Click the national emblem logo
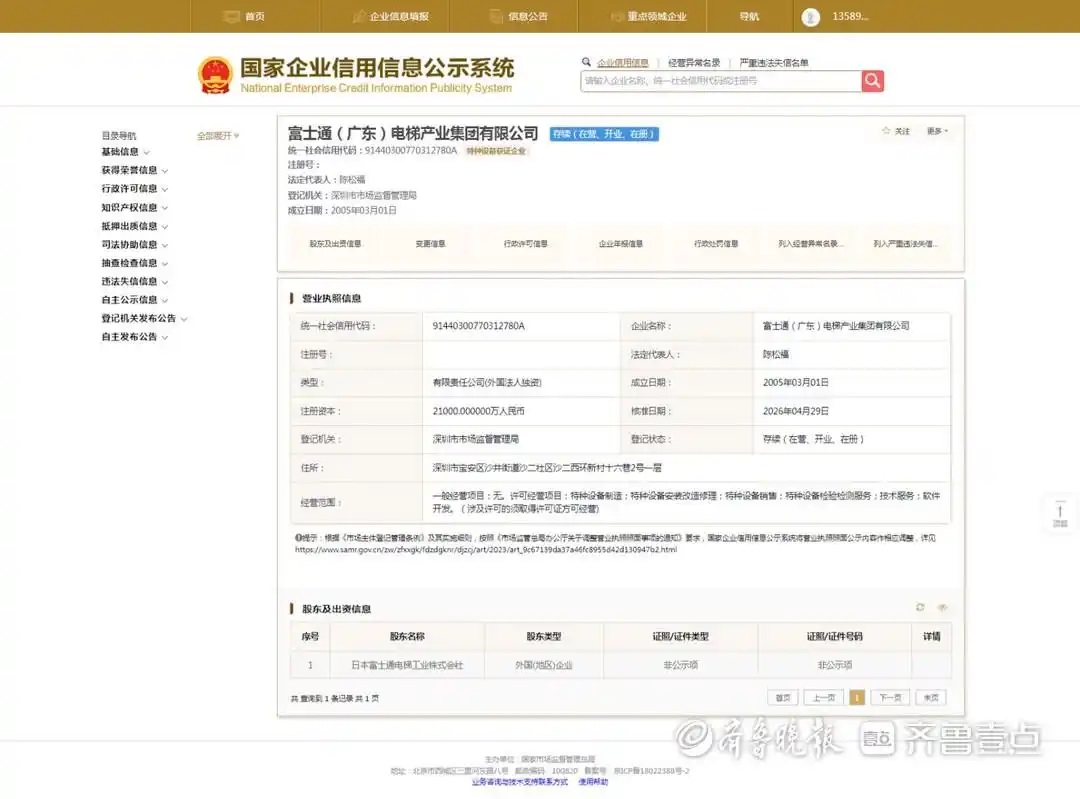1080x799 pixels. (x=215, y=75)
